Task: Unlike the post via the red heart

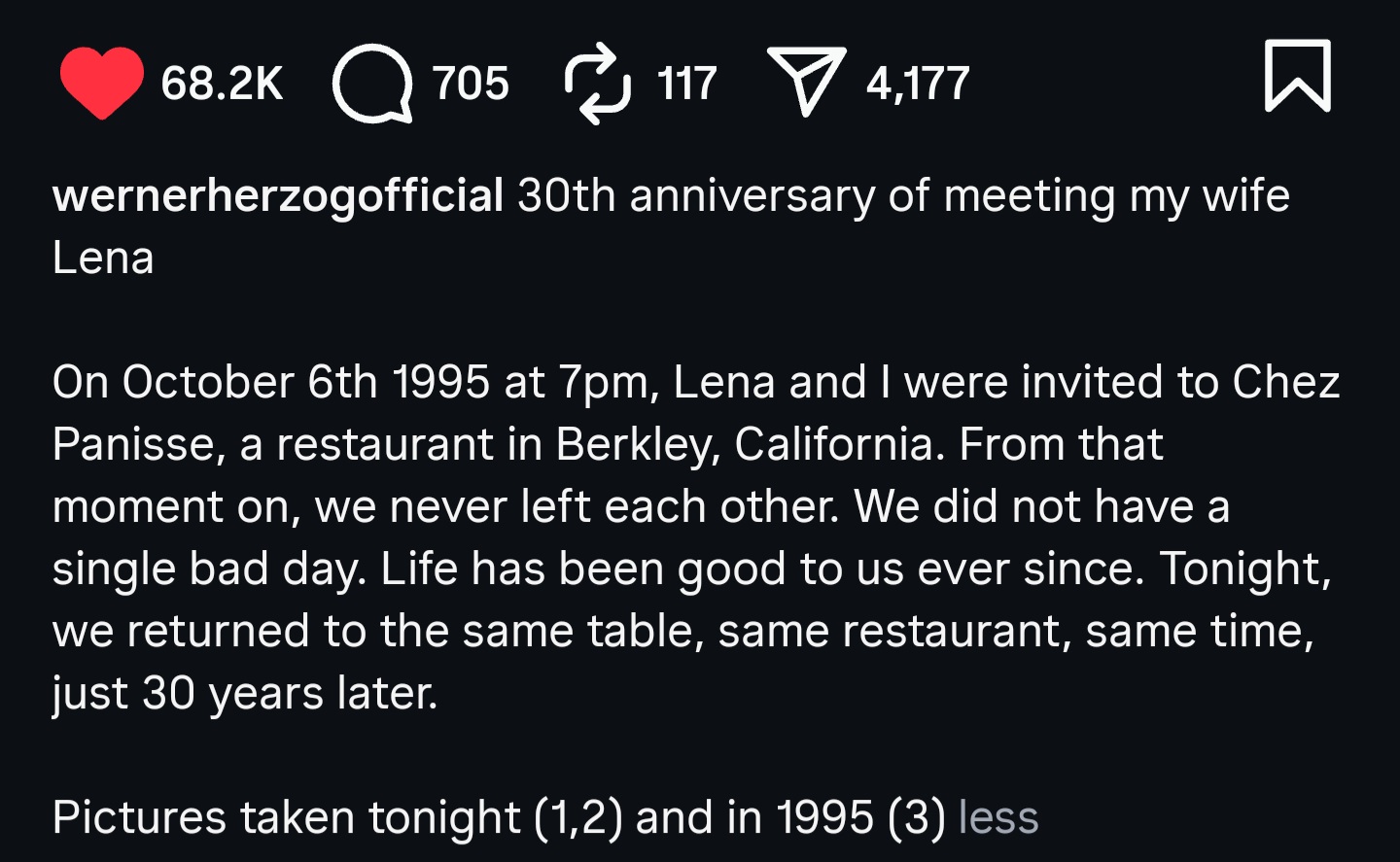Action: click(x=101, y=83)
